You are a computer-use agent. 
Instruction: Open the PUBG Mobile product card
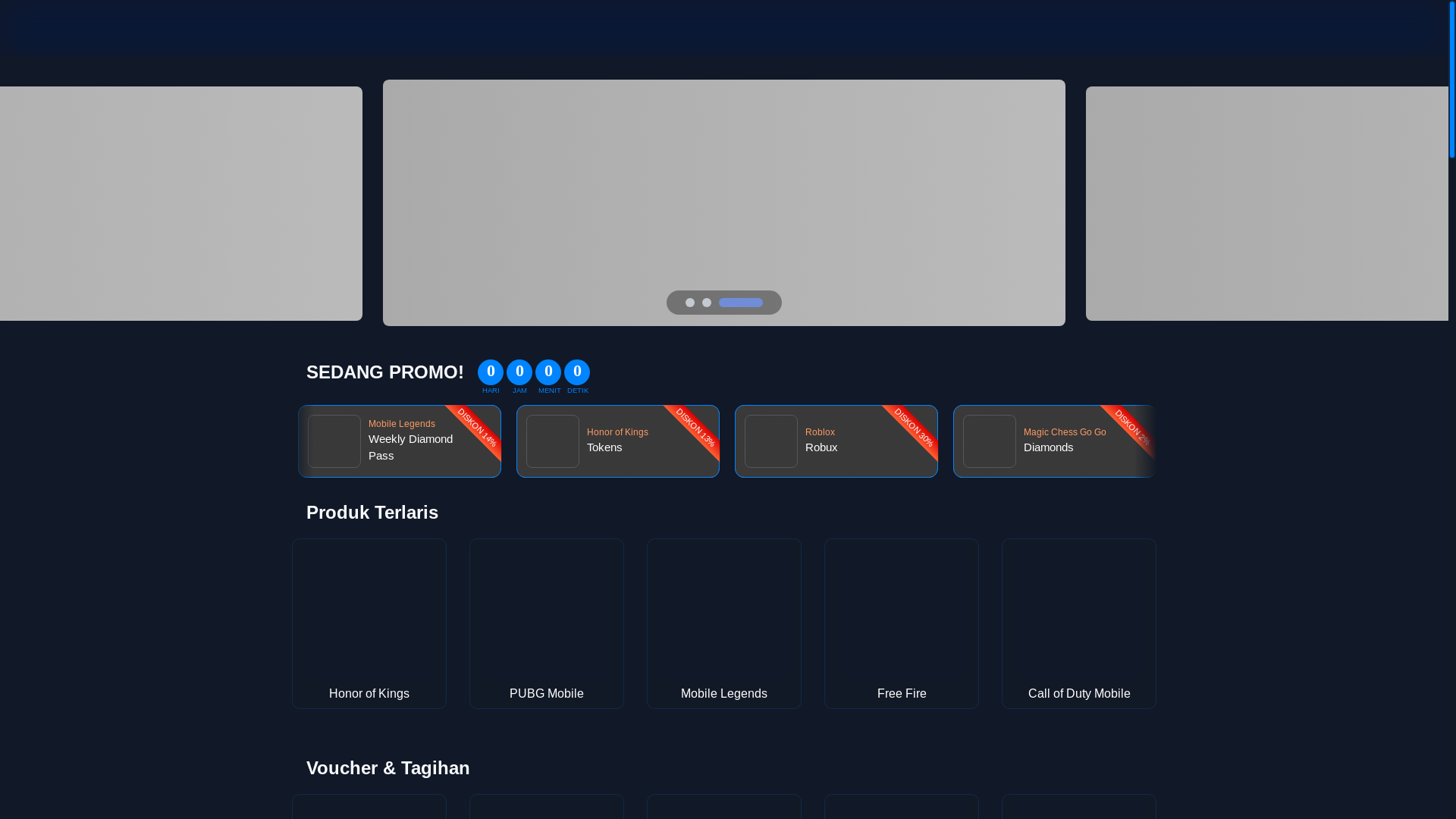click(547, 623)
